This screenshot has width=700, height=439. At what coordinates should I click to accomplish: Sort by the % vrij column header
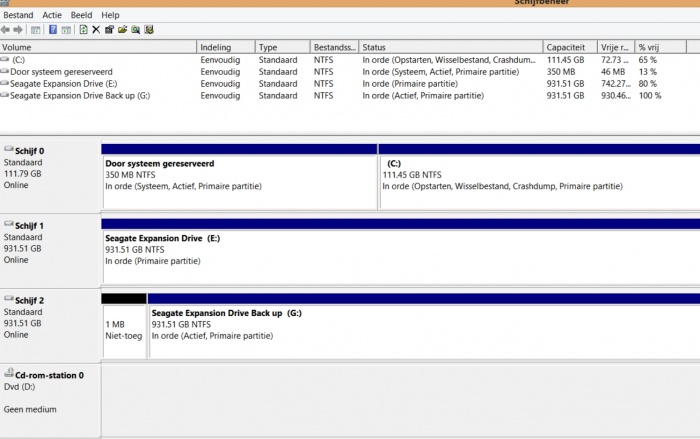661,47
